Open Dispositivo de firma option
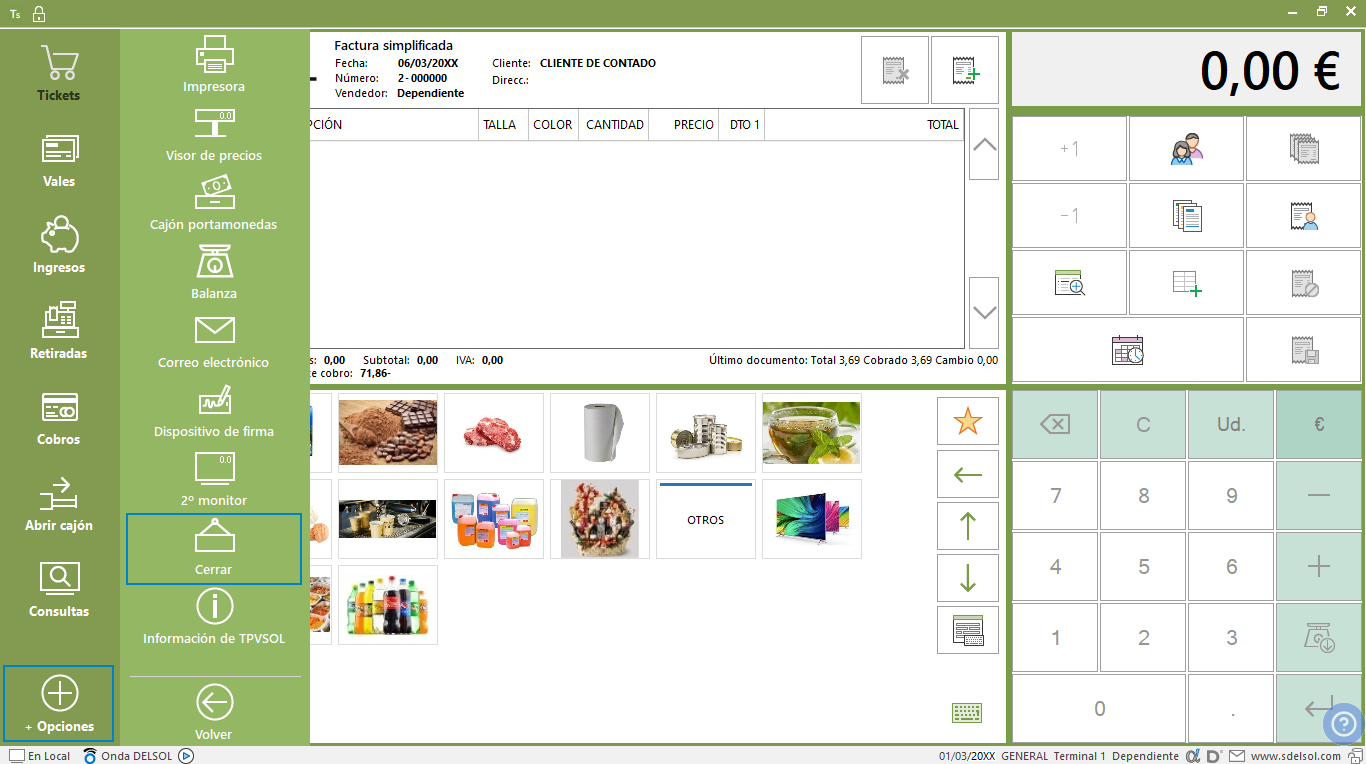 click(x=214, y=410)
